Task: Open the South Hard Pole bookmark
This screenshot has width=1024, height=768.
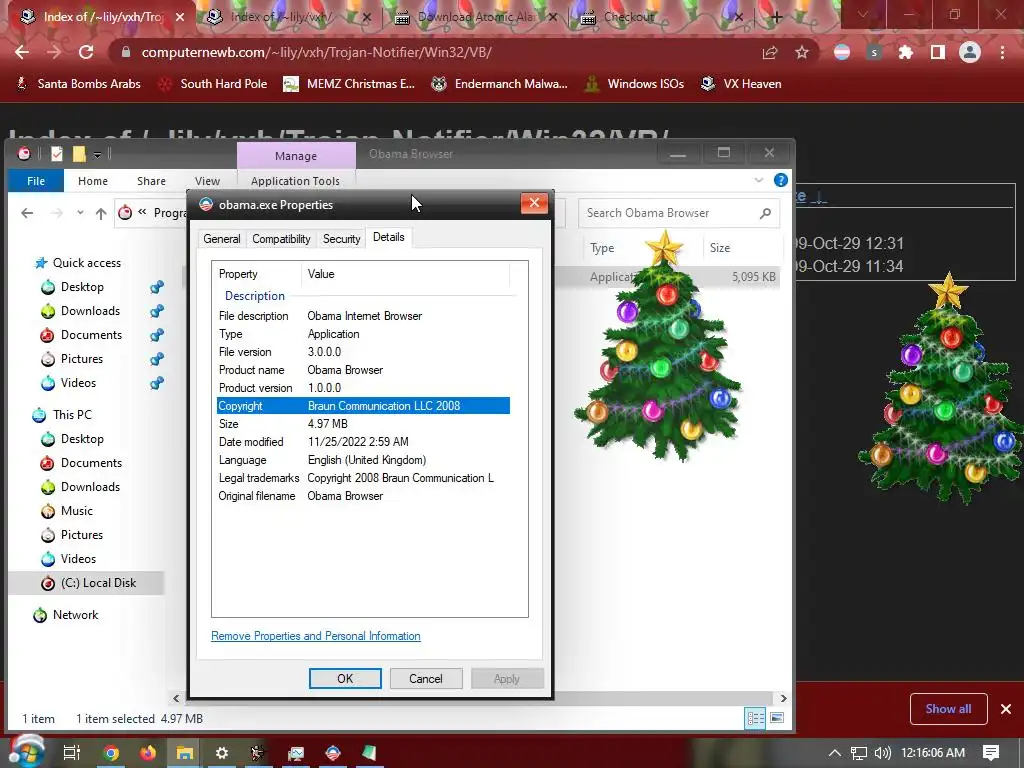Action: (x=214, y=84)
